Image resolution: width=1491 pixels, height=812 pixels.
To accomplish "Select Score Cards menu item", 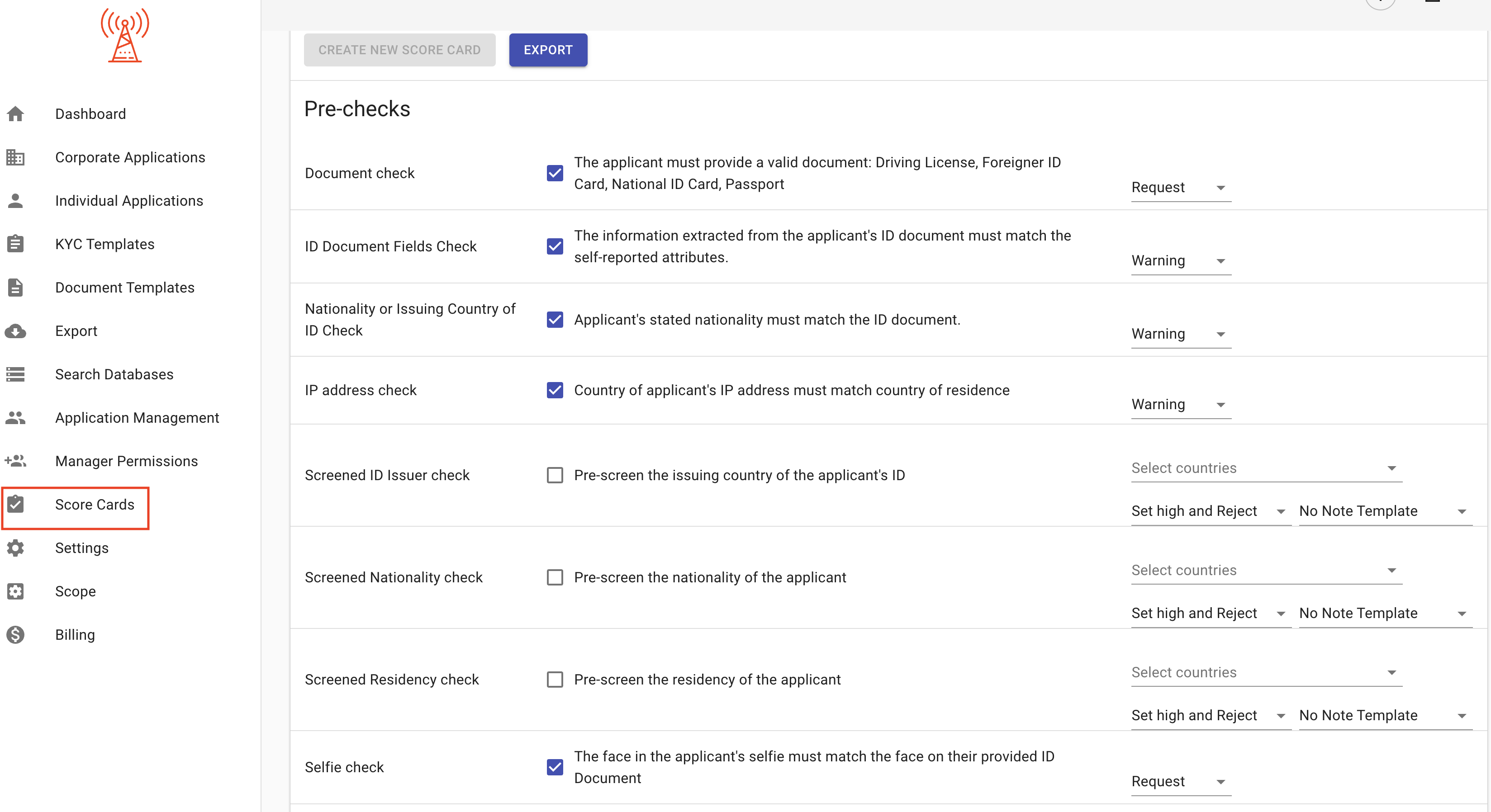I will click(95, 504).
